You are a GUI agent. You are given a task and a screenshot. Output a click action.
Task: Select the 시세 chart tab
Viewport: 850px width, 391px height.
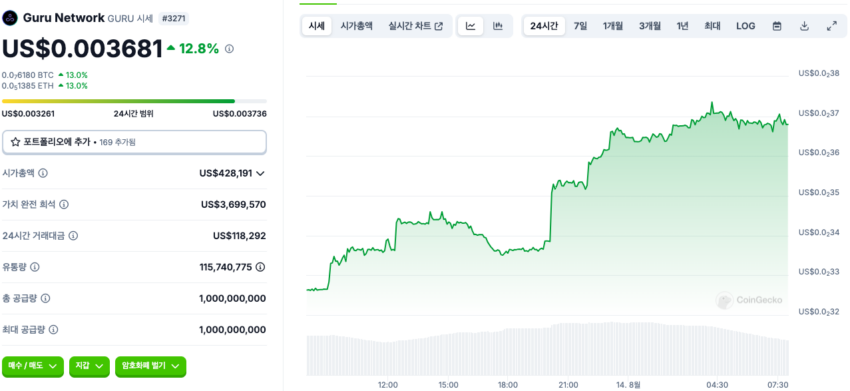click(317, 26)
